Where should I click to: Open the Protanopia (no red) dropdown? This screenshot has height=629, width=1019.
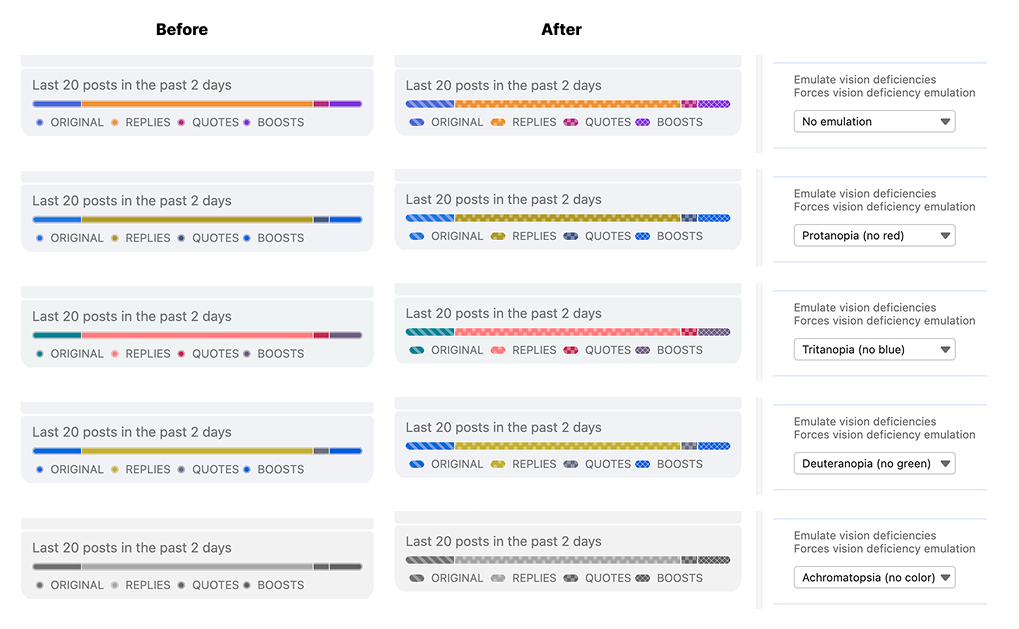(x=874, y=236)
